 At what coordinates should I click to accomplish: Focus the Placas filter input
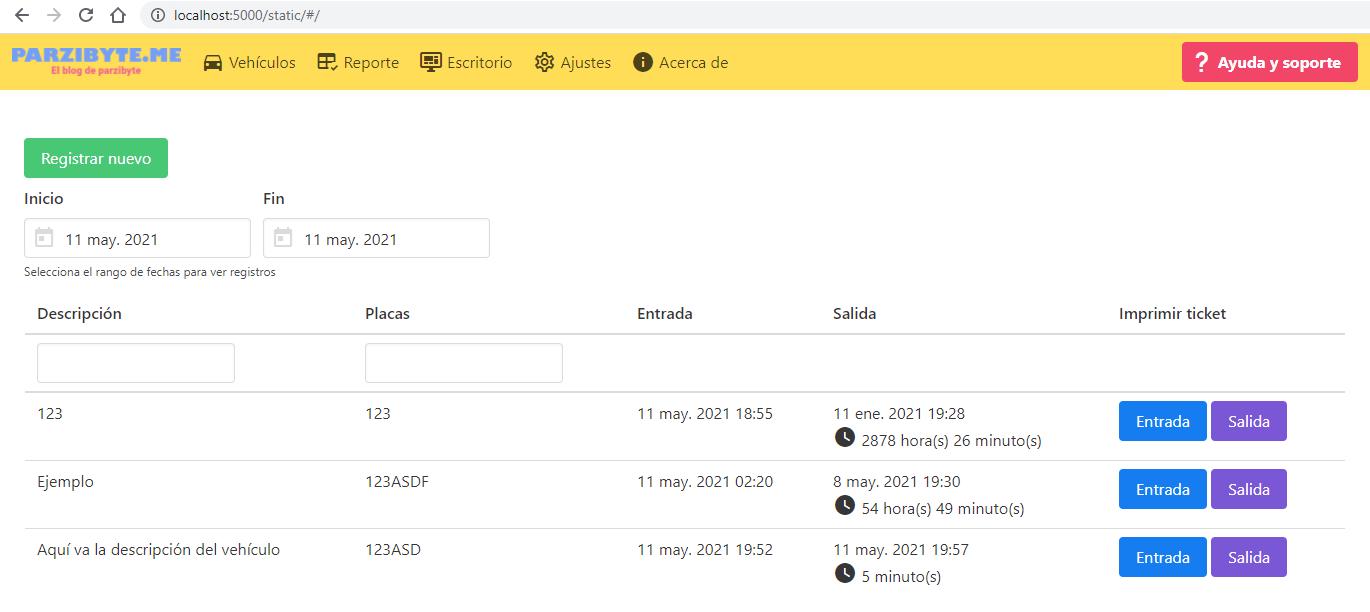464,363
